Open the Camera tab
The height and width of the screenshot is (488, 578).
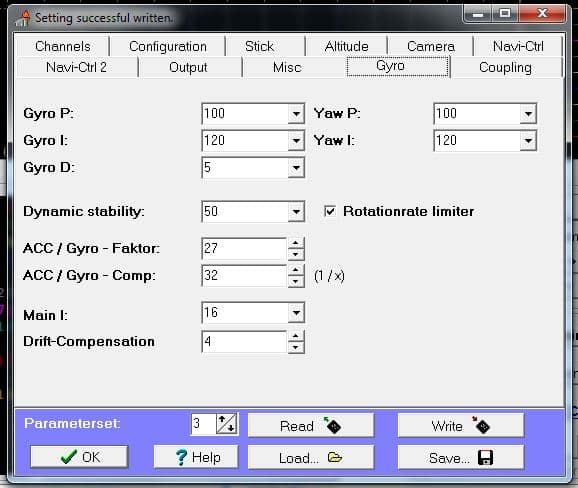(431, 46)
